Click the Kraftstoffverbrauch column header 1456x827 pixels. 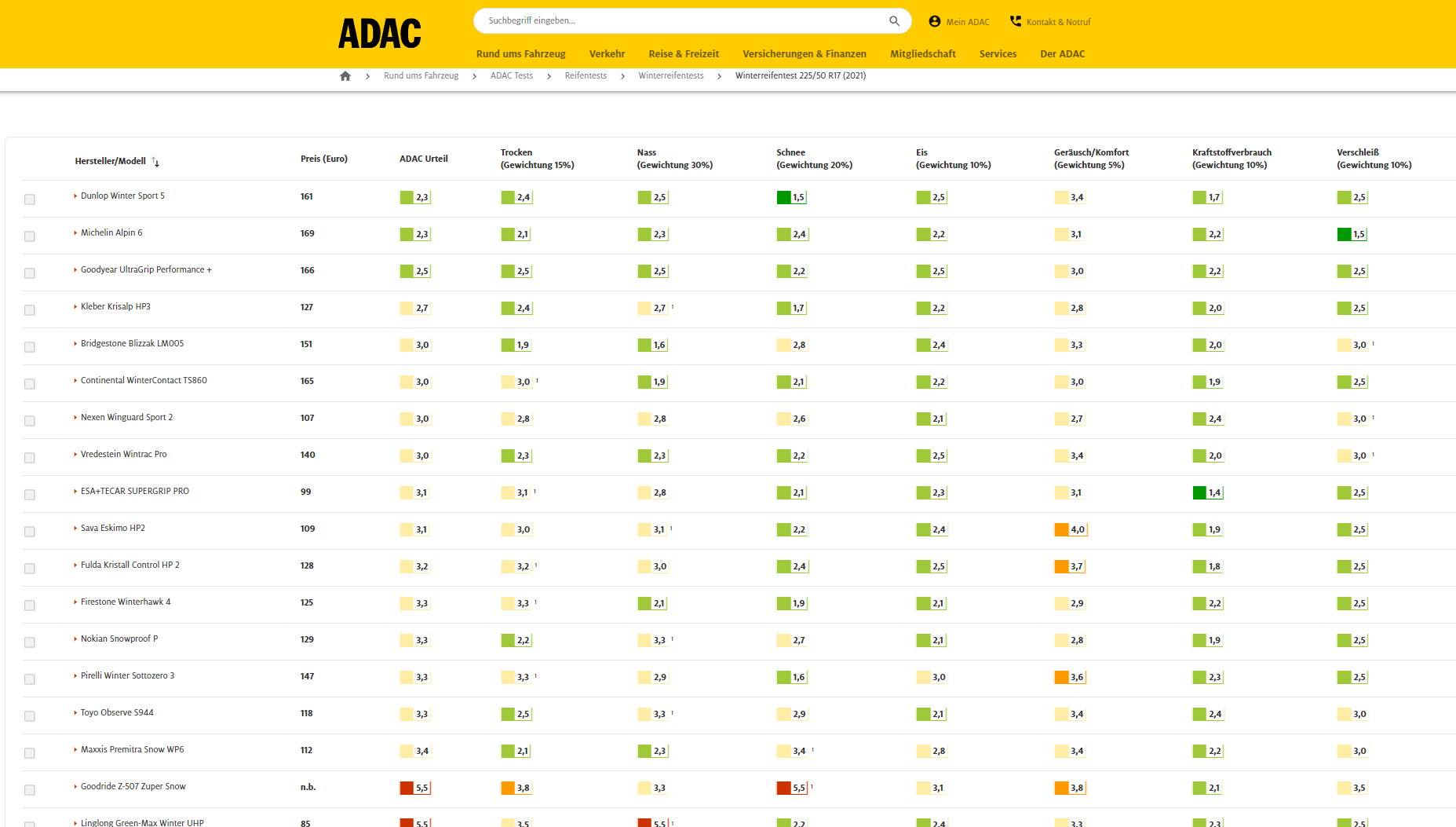click(1232, 159)
